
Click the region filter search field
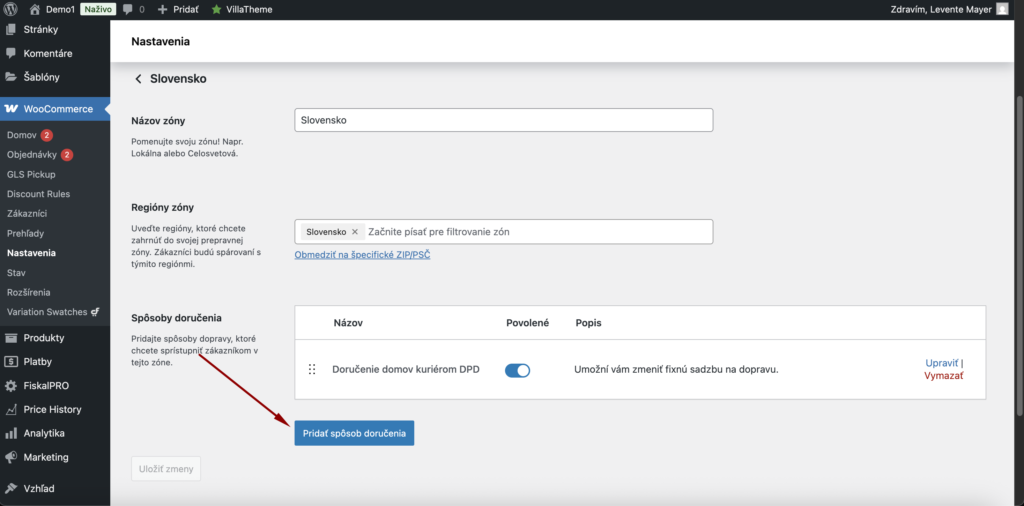coord(535,232)
